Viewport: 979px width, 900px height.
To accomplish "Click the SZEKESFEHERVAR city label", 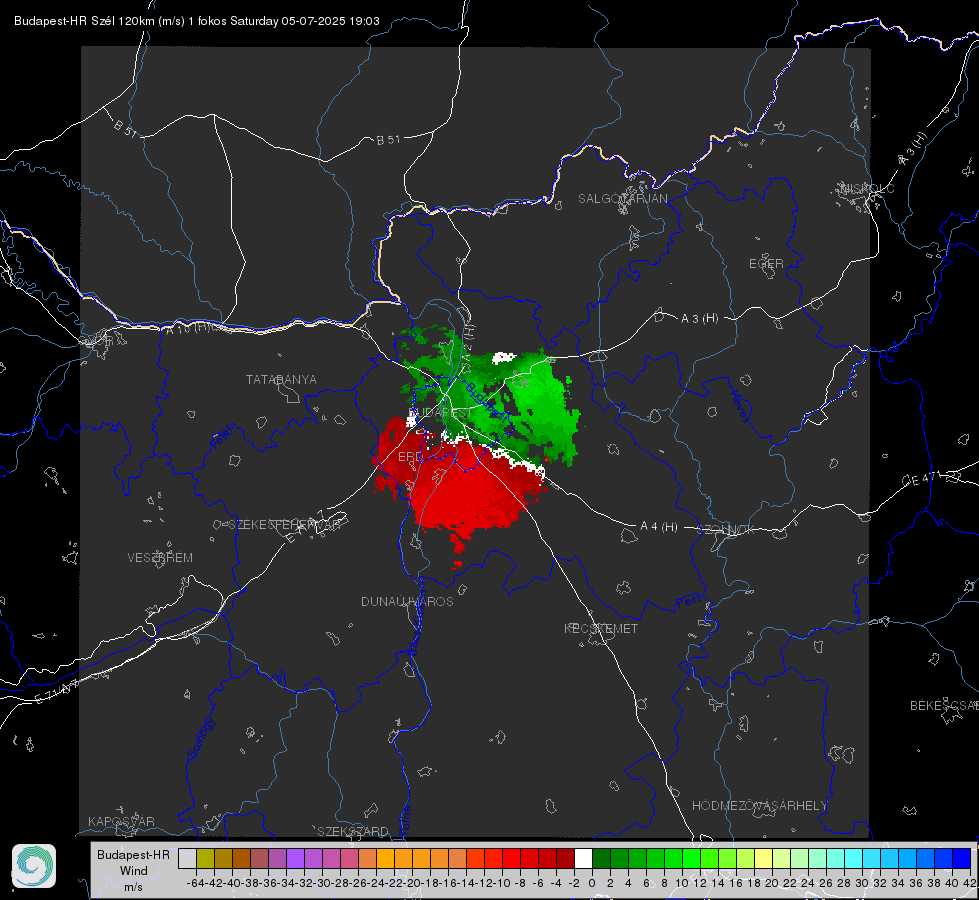I will coord(285,525).
